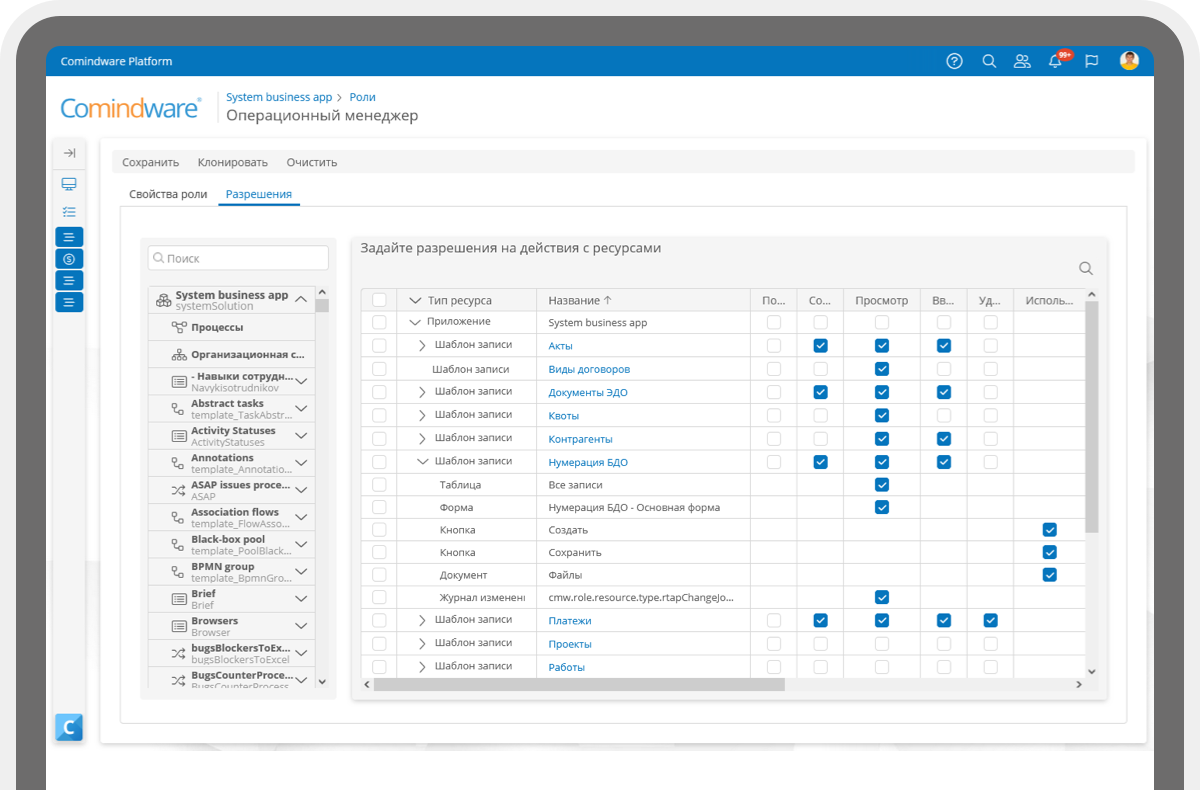Select Annotations in the resource tree
This screenshot has height=790, width=1200.
[x=232, y=463]
